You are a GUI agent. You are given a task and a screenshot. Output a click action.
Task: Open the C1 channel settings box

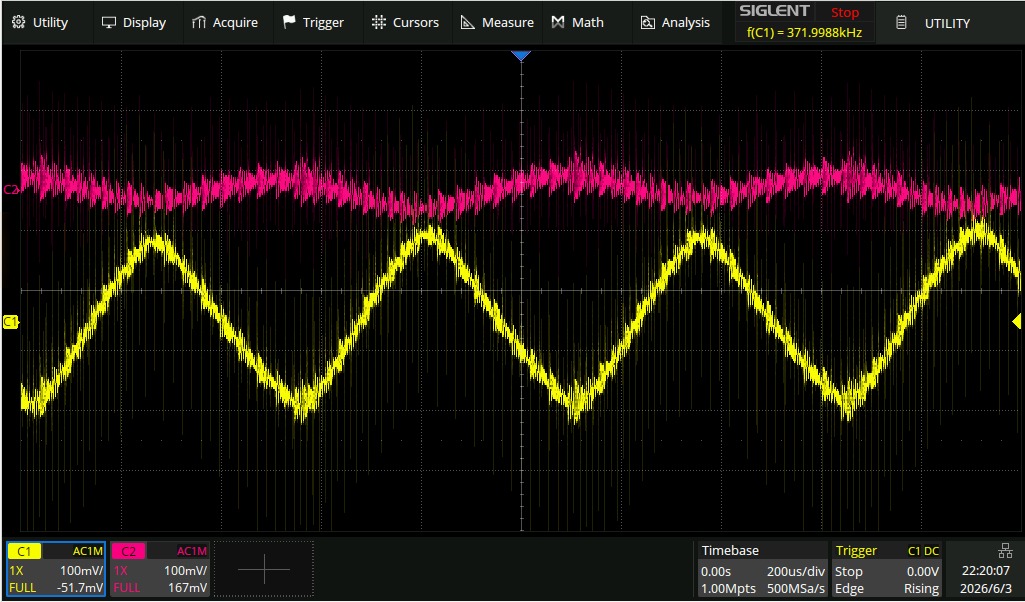pos(56,569)
